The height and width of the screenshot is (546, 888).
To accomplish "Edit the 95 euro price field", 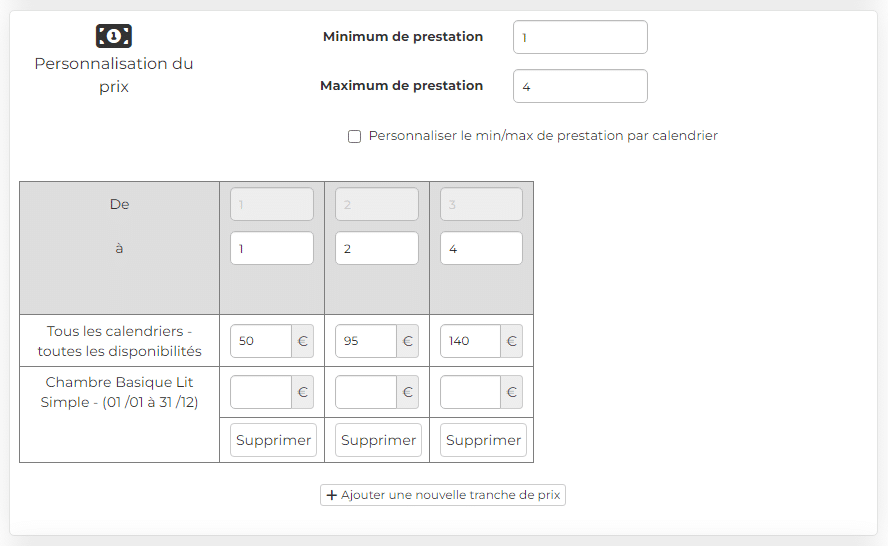I will 366,341.
